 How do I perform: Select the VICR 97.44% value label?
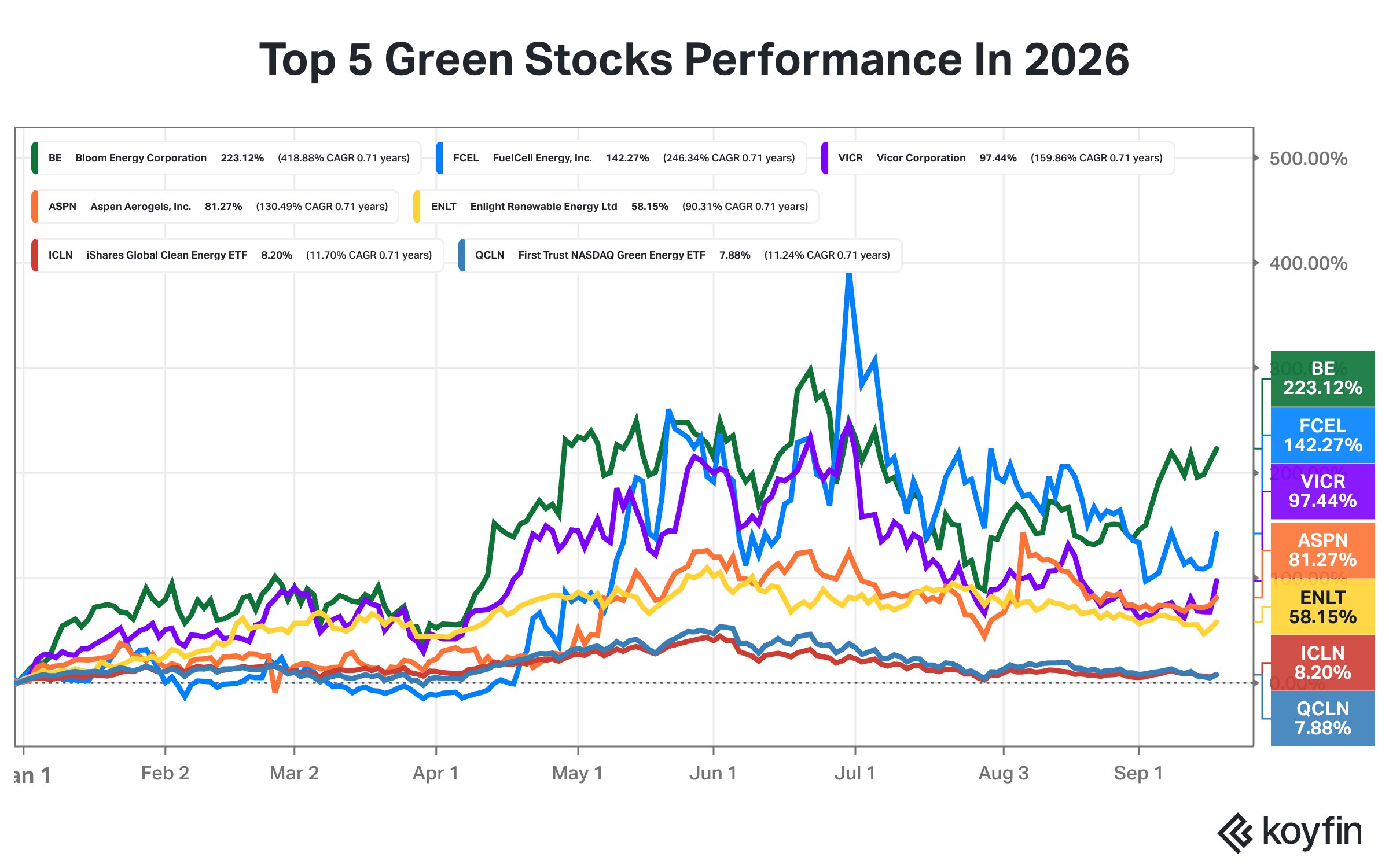point(1322,491)
